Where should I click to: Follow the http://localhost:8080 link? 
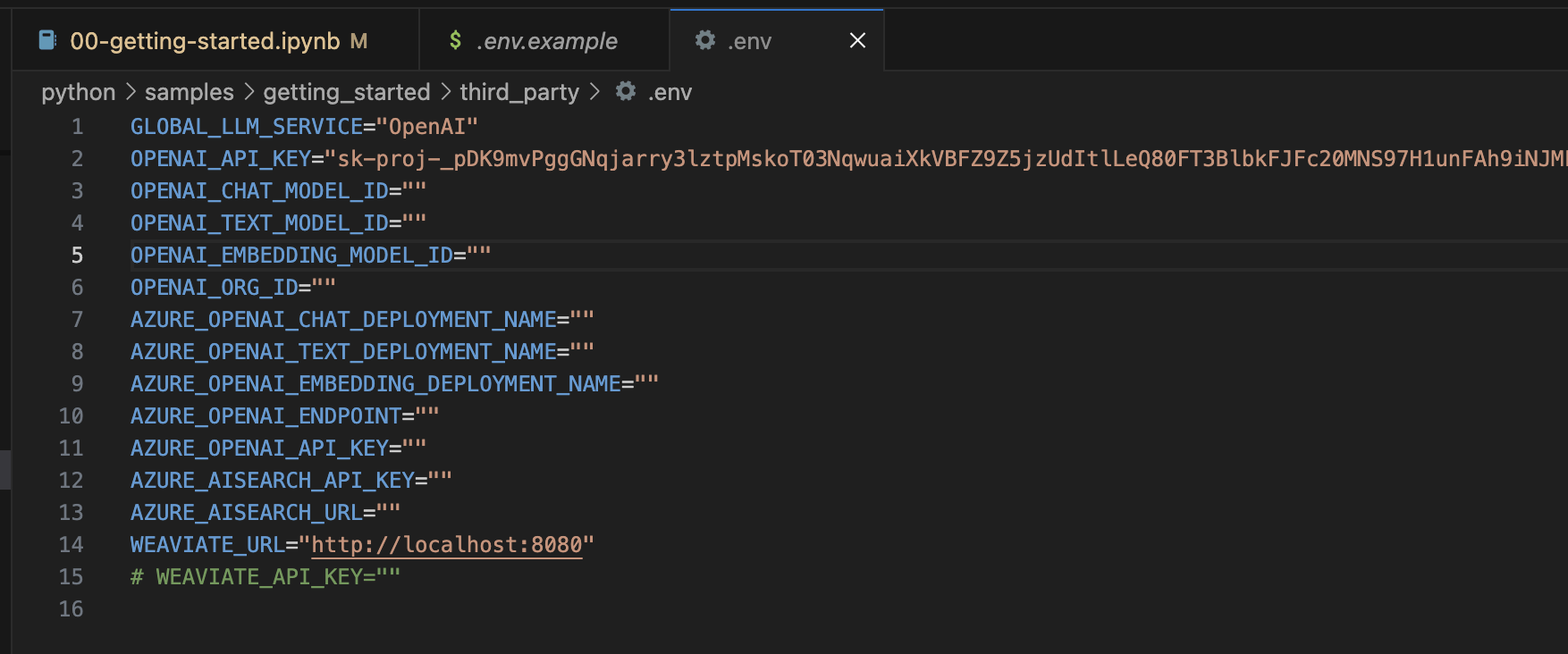tap(446, 545)
